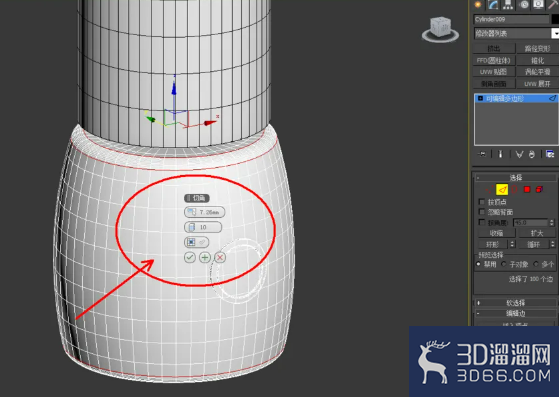Toggle Show End Result icon
This screenshot has width=559, height=397.
(x=501, y=154)
